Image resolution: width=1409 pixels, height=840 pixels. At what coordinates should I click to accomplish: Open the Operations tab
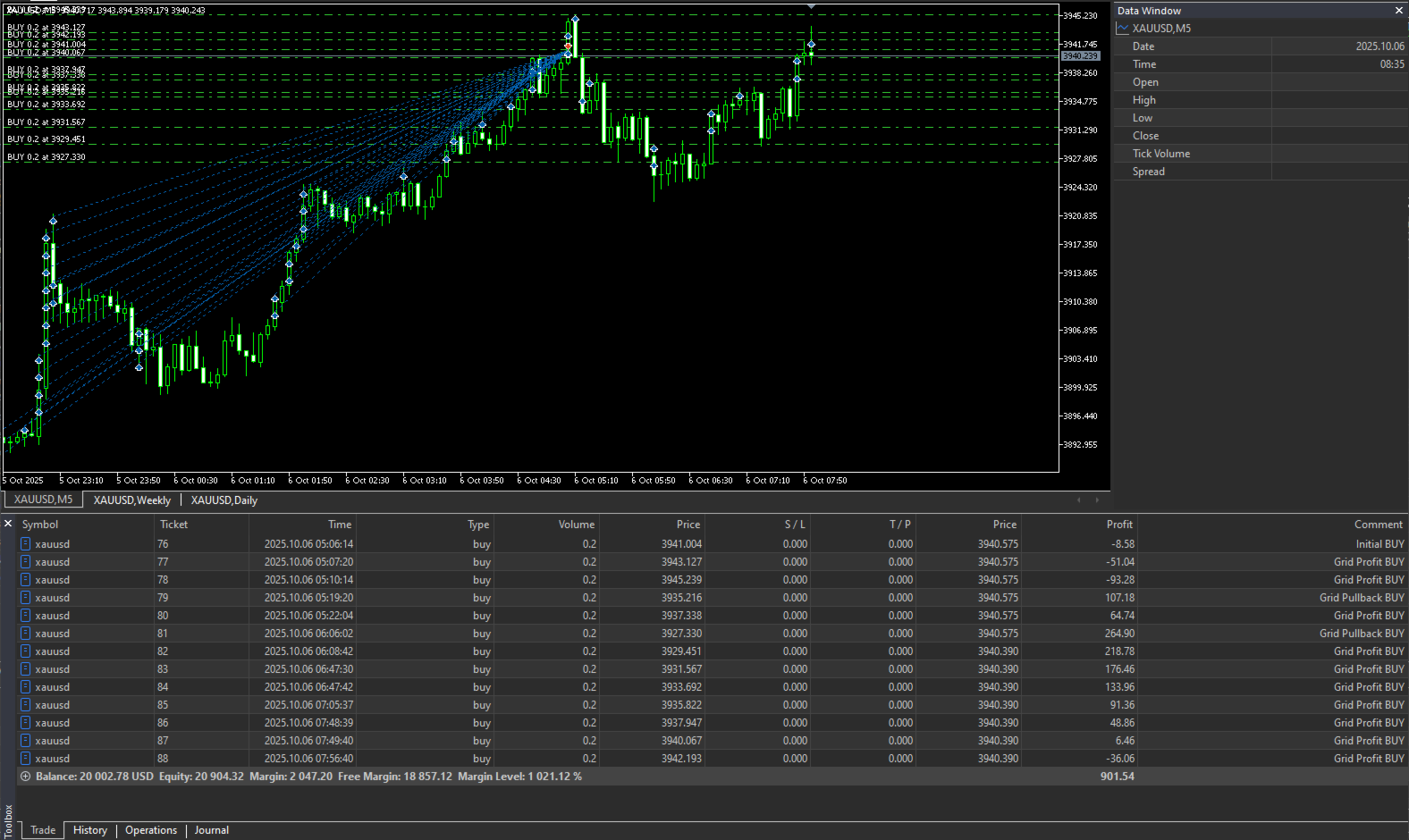click(x=151, y=830)
